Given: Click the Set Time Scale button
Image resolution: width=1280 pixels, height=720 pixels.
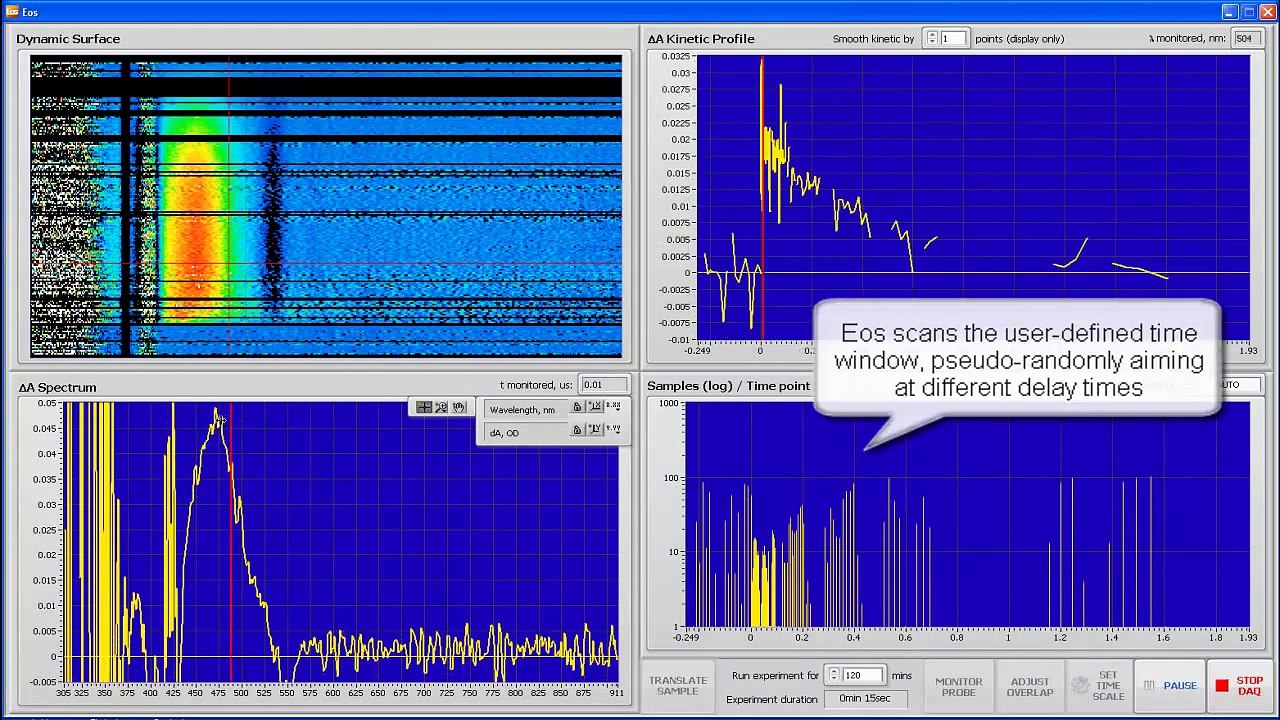Looking at the screenshot, I should click(1098, 686).
